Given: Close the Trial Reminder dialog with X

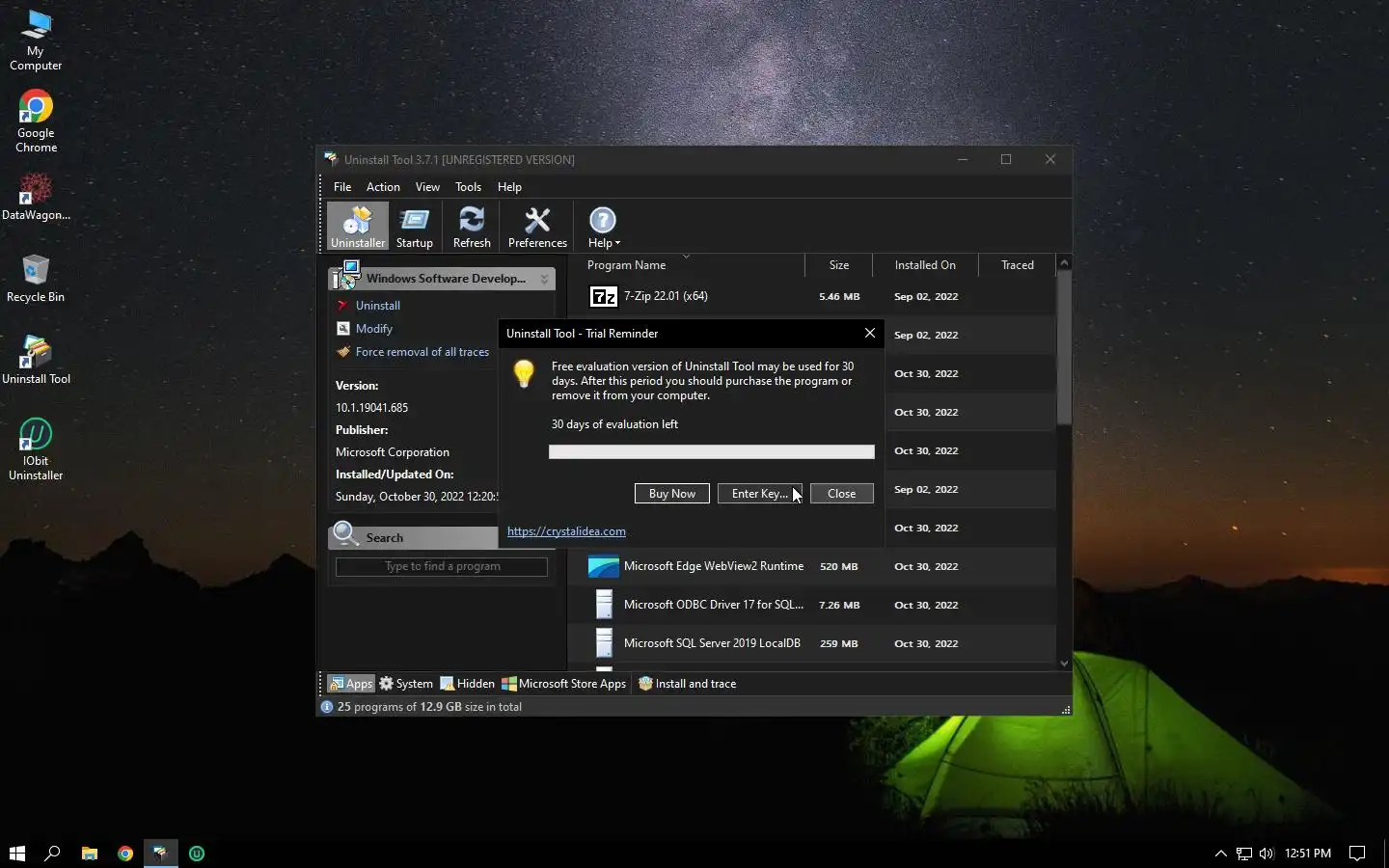Looking at the screenshot, I should [870, 333].
